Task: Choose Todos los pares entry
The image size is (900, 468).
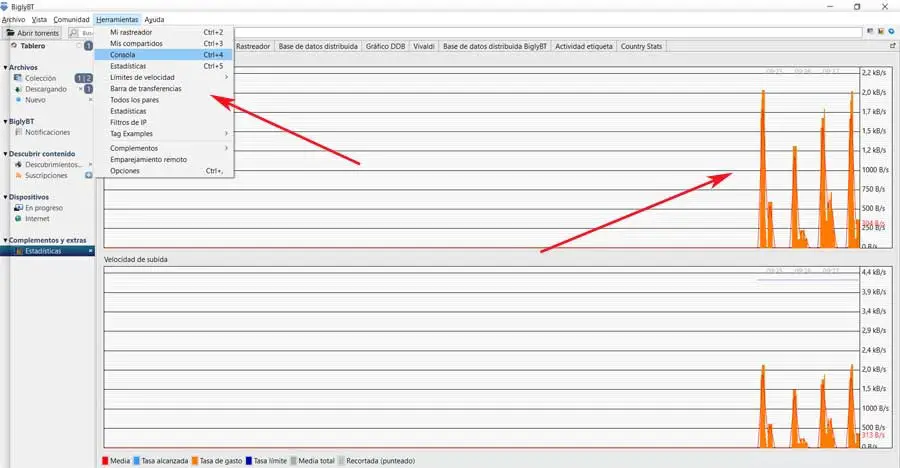Action: coord(164,100)
